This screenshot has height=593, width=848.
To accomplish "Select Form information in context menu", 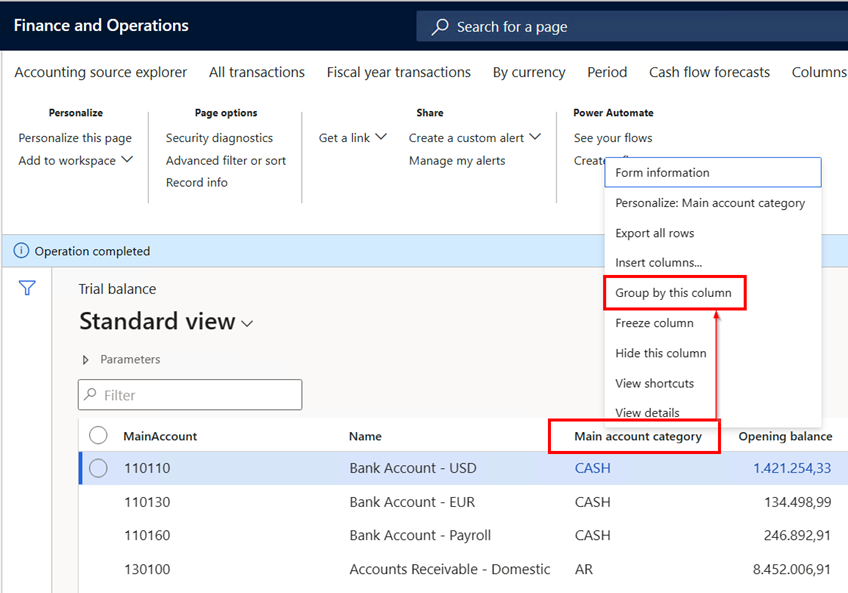I will click(x=713, y=173).
